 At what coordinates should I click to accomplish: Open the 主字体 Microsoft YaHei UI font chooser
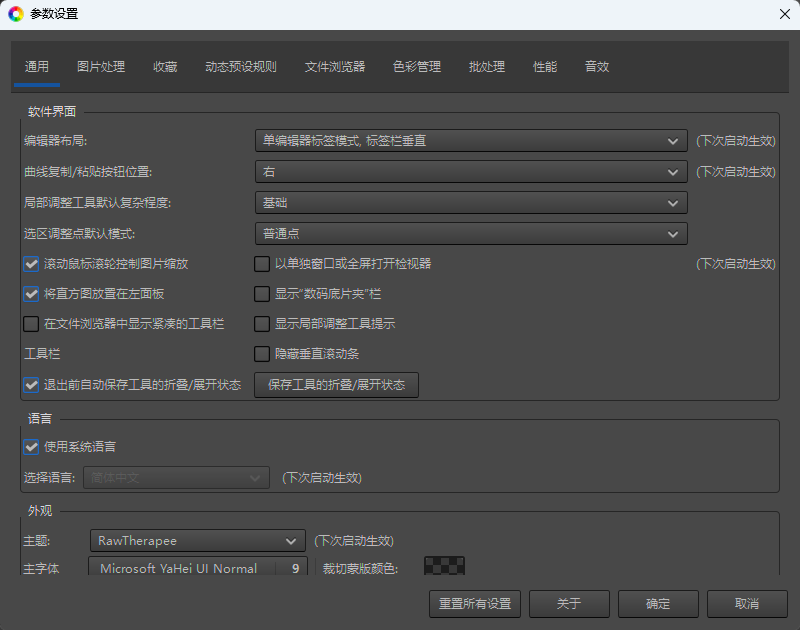198,567
